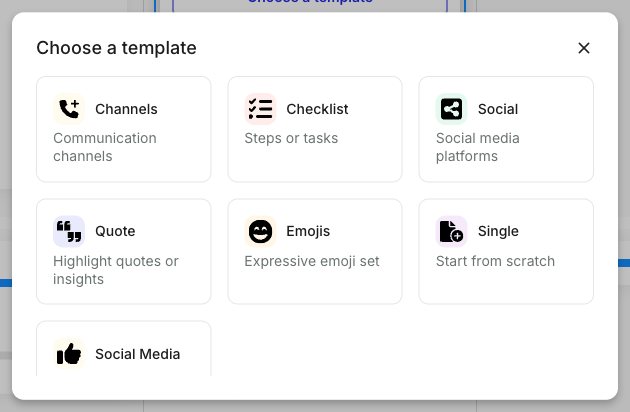Open the Social Media template title
This screenshot has width=630, height=412.
[x=137, y=354]
